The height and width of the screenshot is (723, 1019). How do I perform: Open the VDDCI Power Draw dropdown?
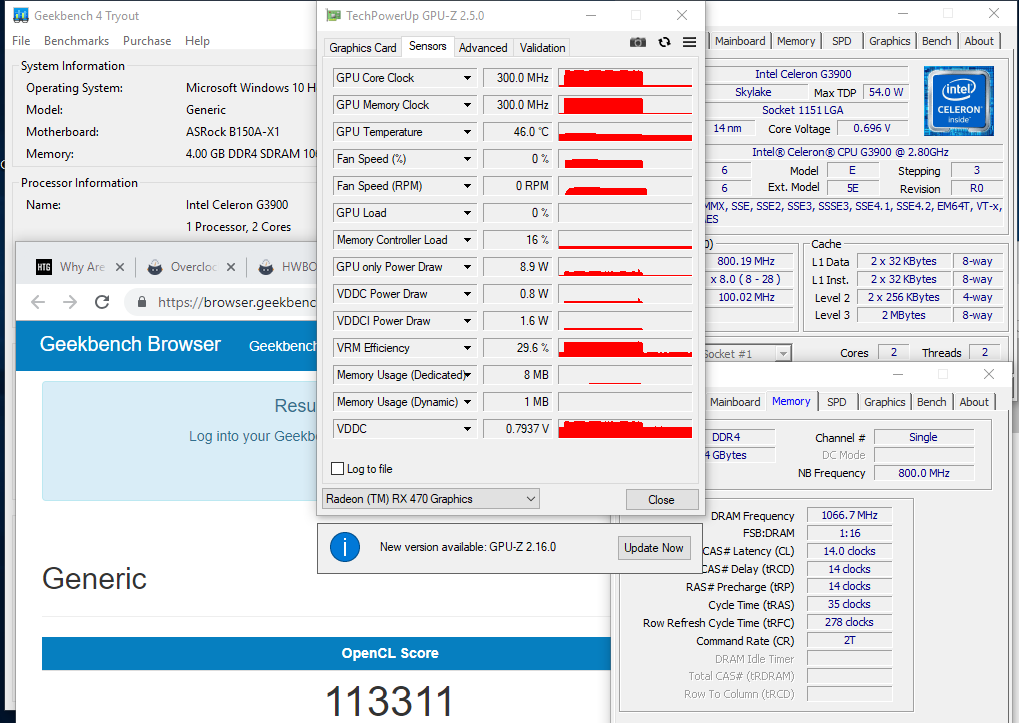point(467,321)
